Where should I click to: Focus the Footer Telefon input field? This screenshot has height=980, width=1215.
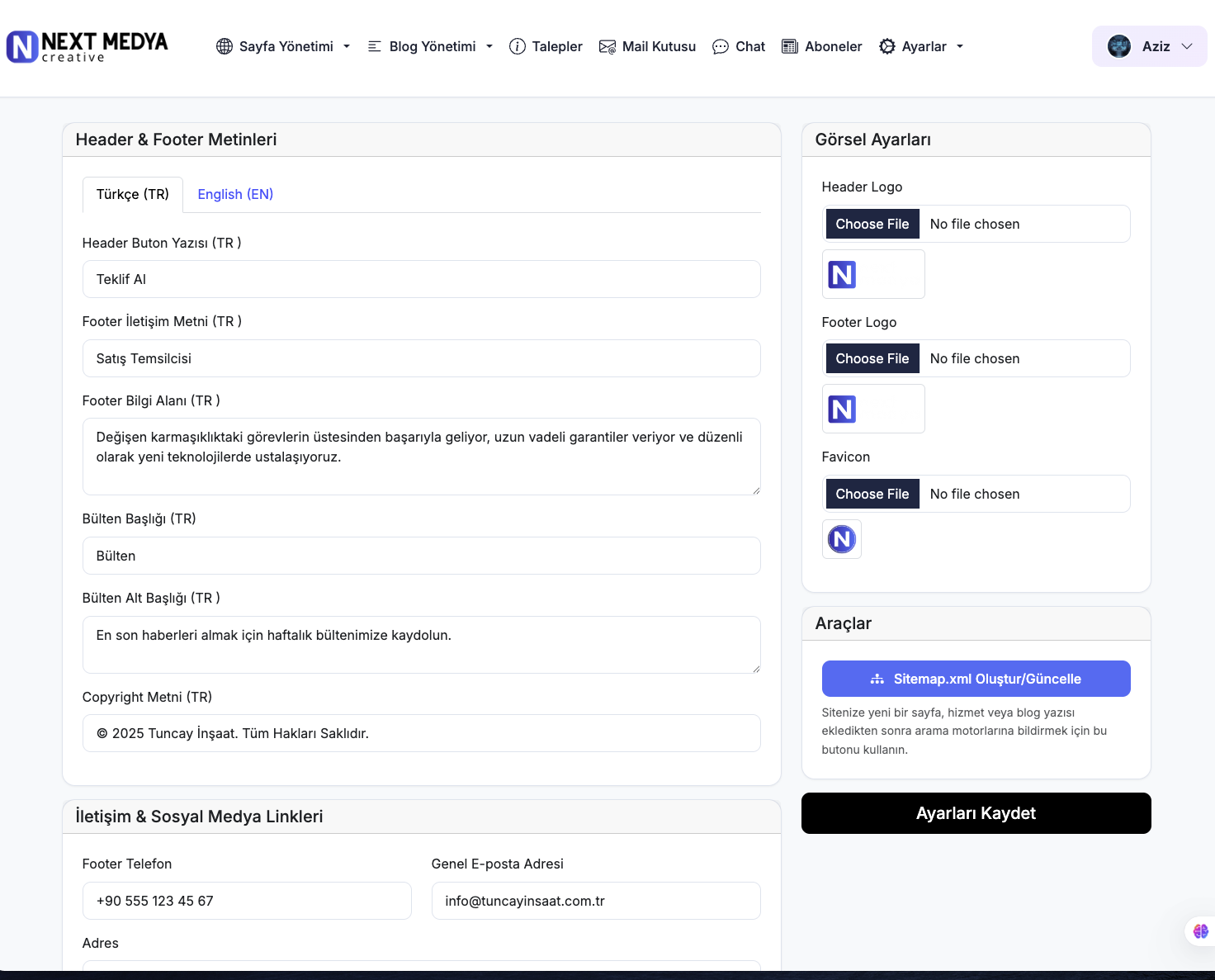247,901
